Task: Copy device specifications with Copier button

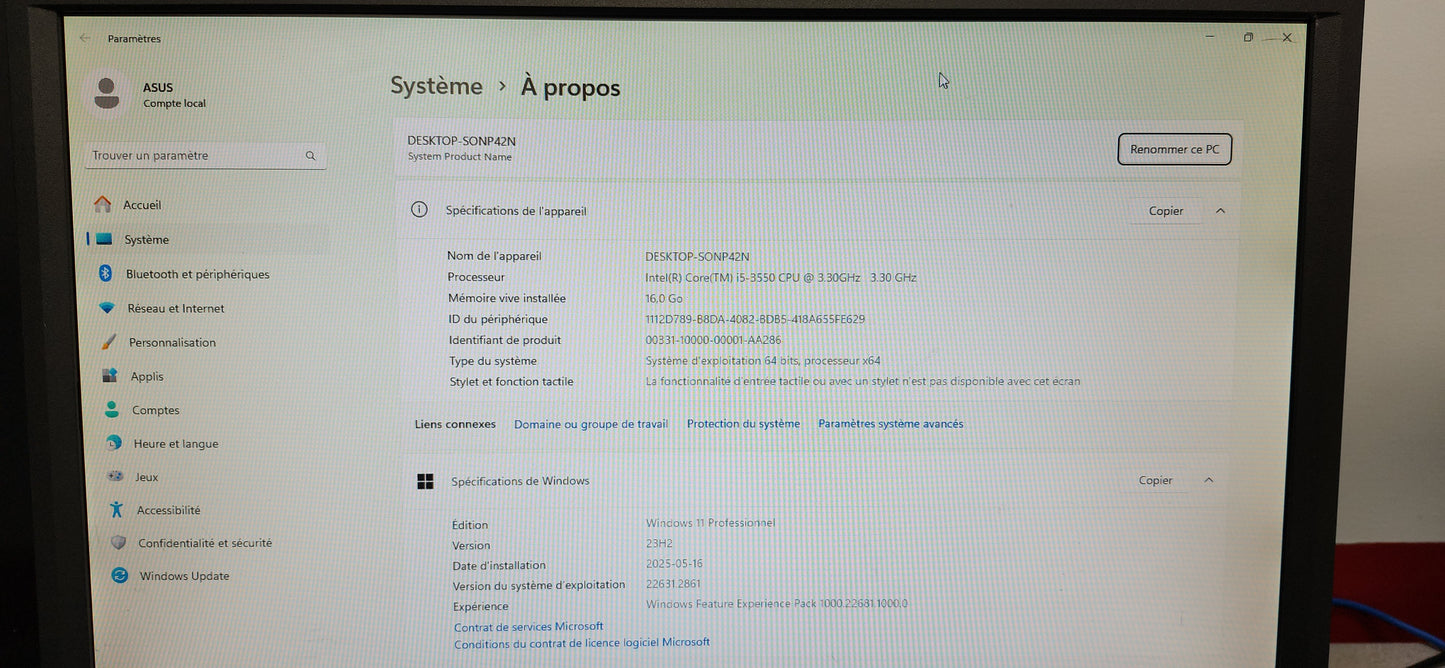Action: (x=1165, y=211)
